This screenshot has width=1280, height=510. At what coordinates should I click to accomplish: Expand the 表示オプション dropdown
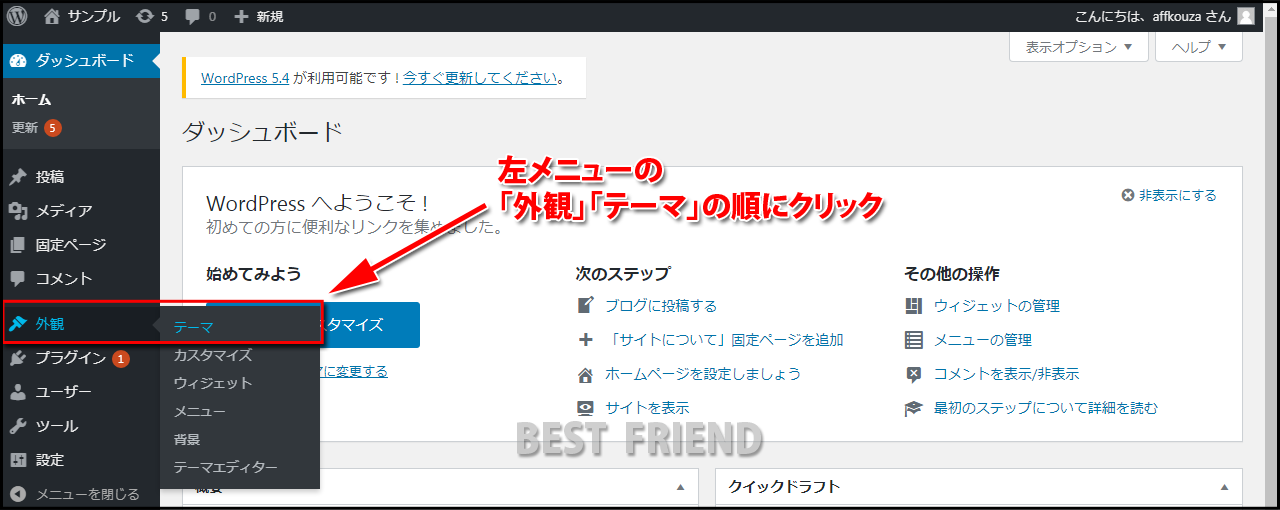click(x=1078, y=46)
